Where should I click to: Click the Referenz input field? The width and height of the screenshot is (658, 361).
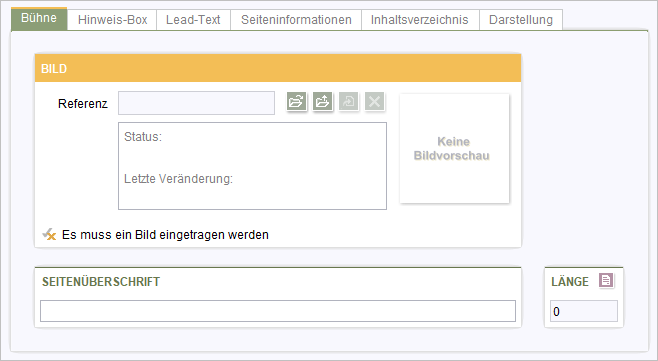tap(196, 103)
